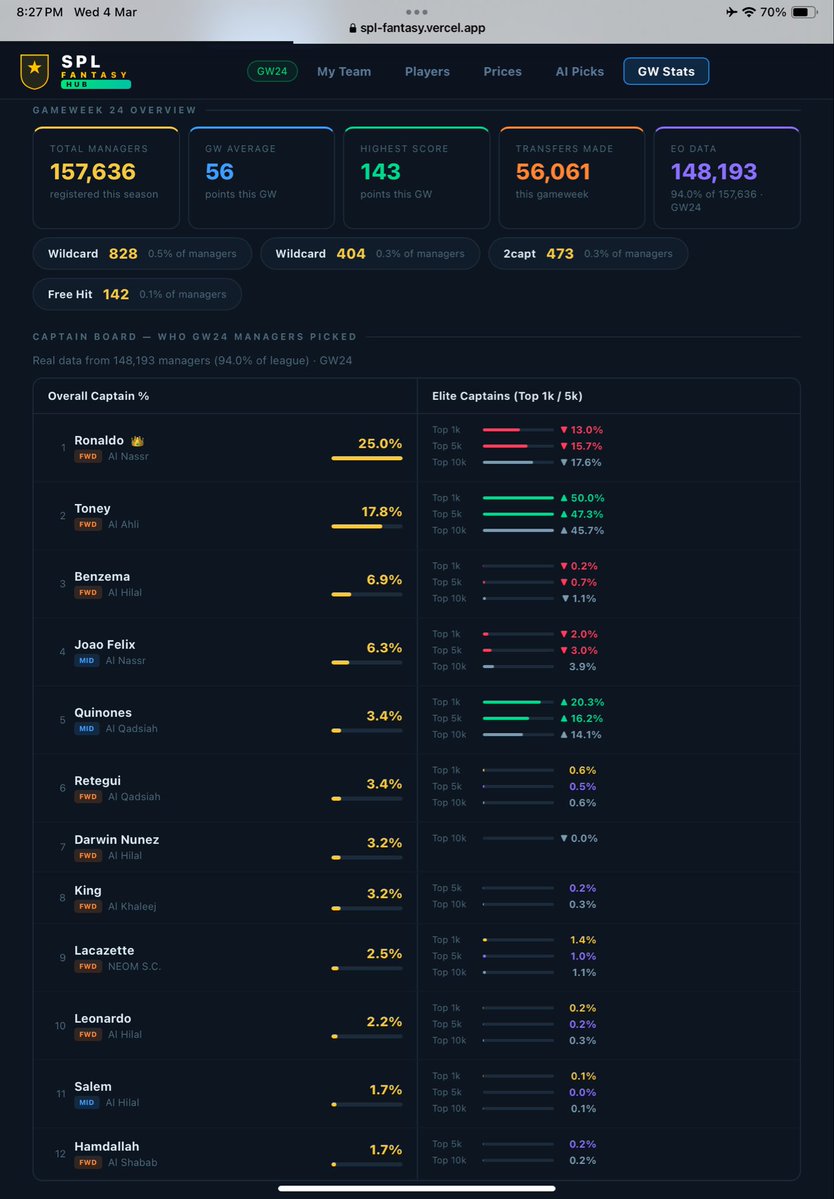Select the King player name
The image size is (834, 1199).
coord(88,891)
